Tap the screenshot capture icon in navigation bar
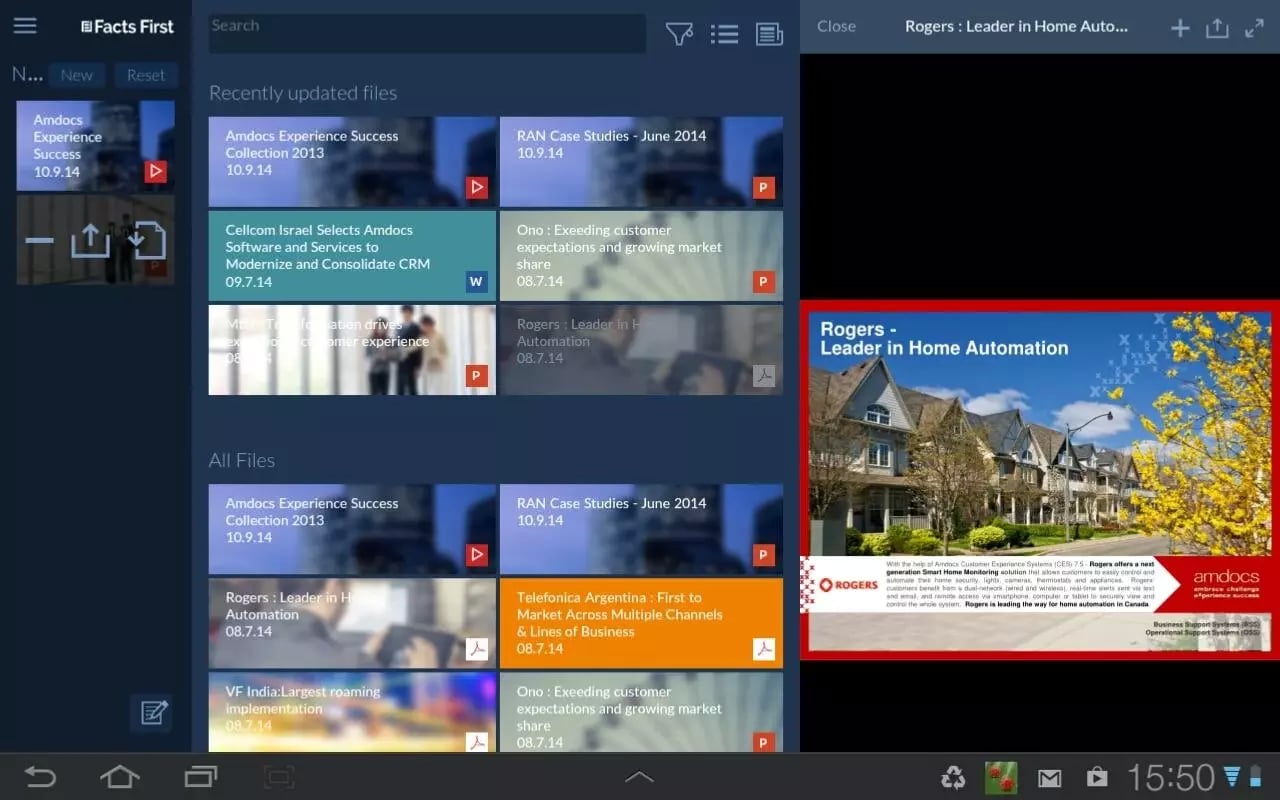1280x800 pixels. (280, 777)
